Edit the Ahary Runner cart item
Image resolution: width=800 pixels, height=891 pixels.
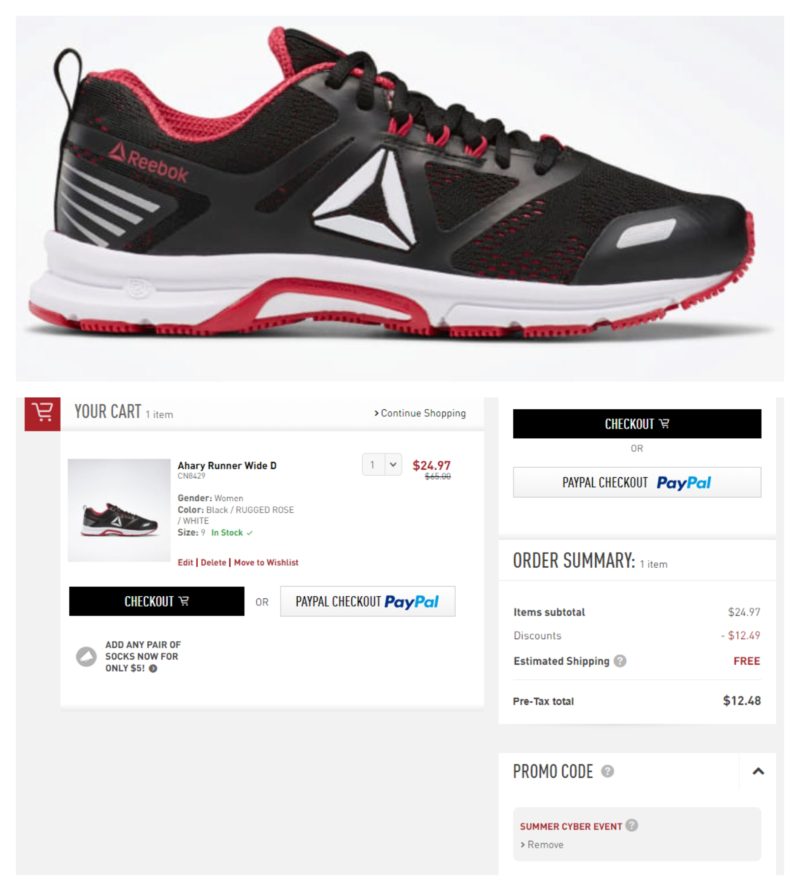click(x=185, y=563)
